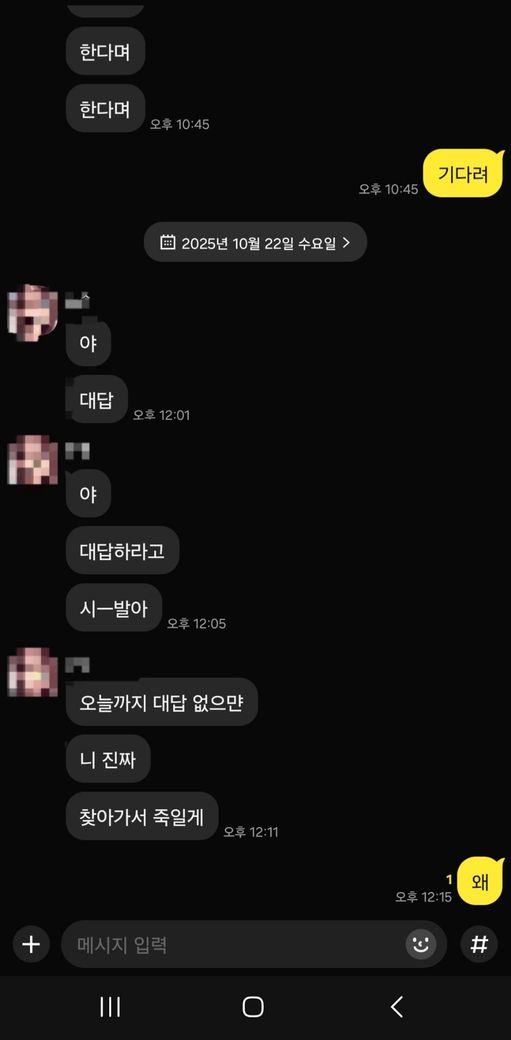Select the 찾아가서 죽일게 message bubble
Viewport: 511px width, 1040px height.
pyautogui.click(x=142, y=816)
